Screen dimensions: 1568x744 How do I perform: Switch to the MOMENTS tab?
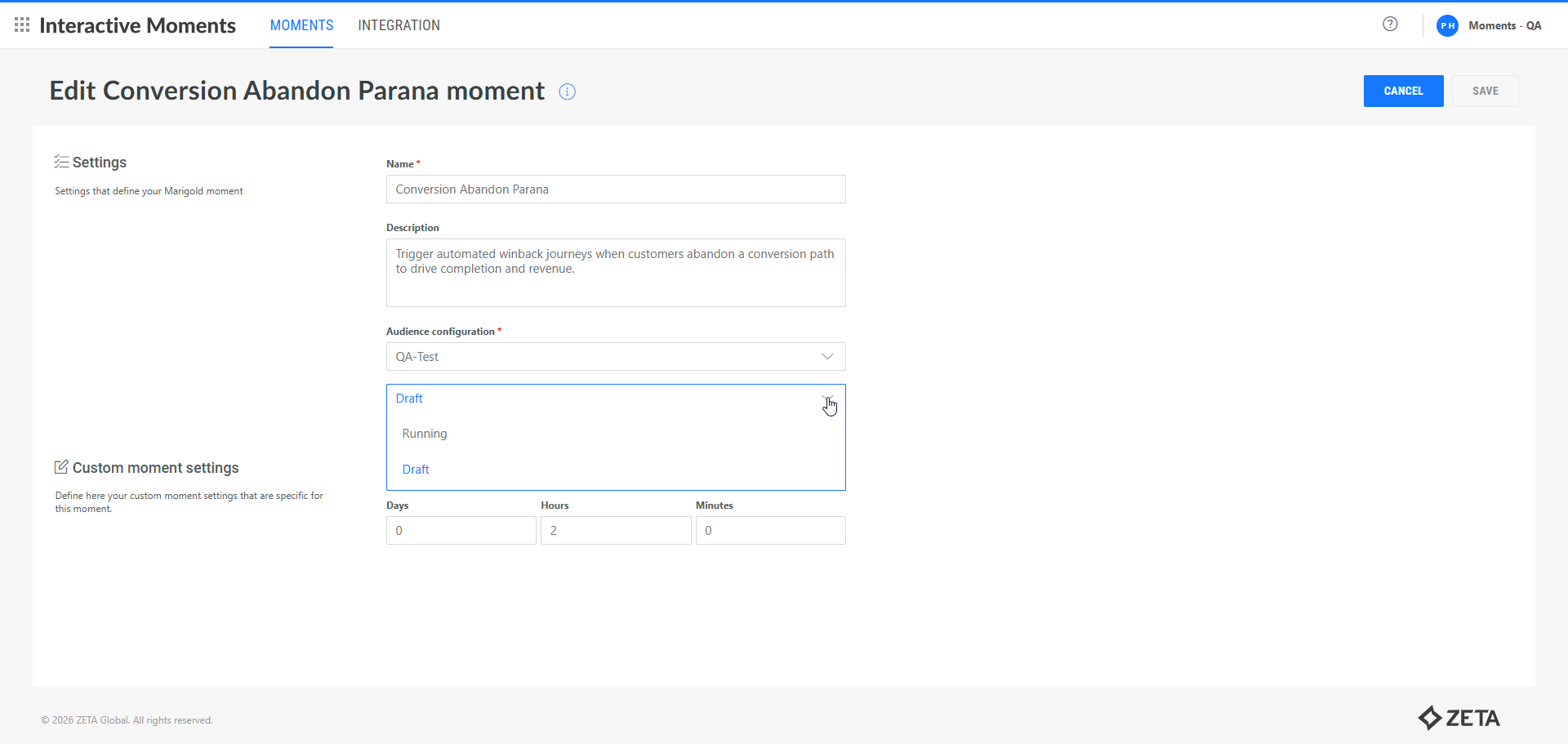(301, 25)
